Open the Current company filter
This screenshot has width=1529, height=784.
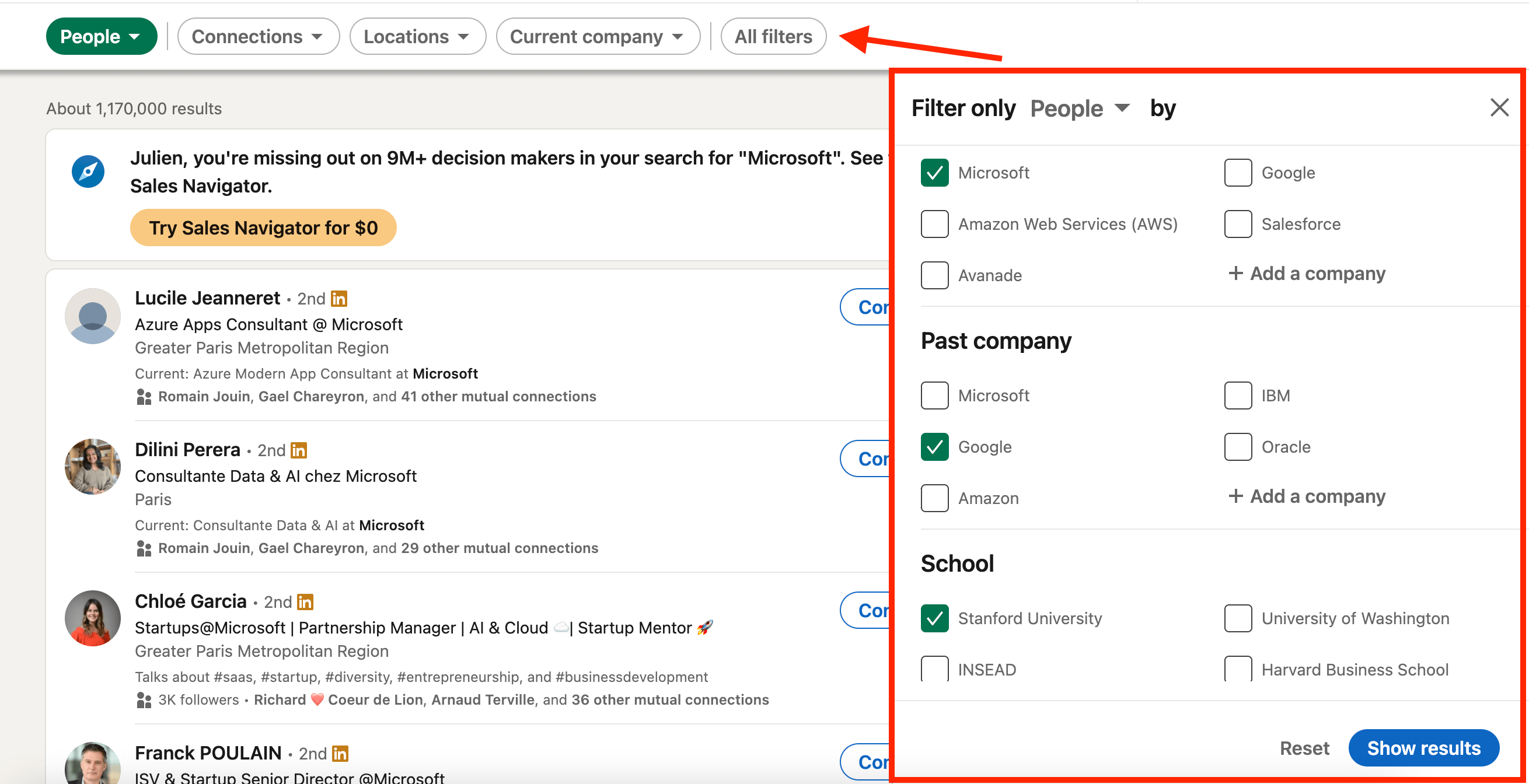pos(598,36)
